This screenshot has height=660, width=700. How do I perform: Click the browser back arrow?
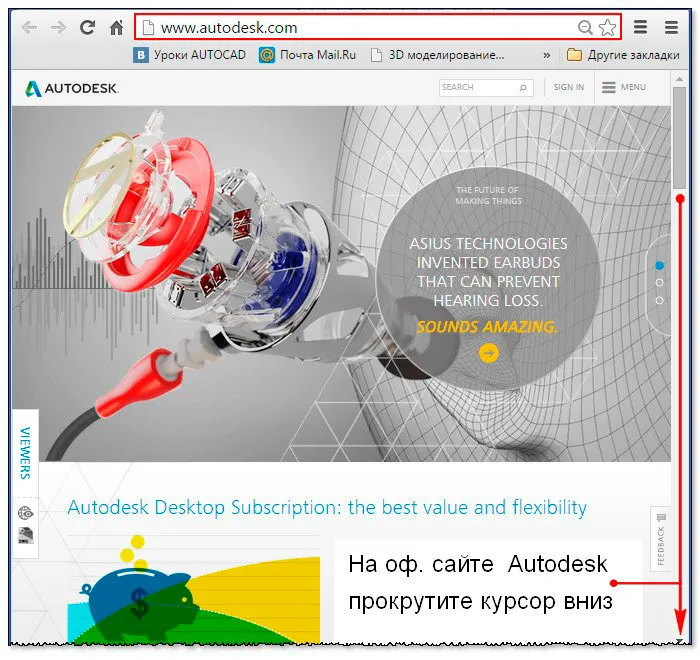tap(29, 28)
